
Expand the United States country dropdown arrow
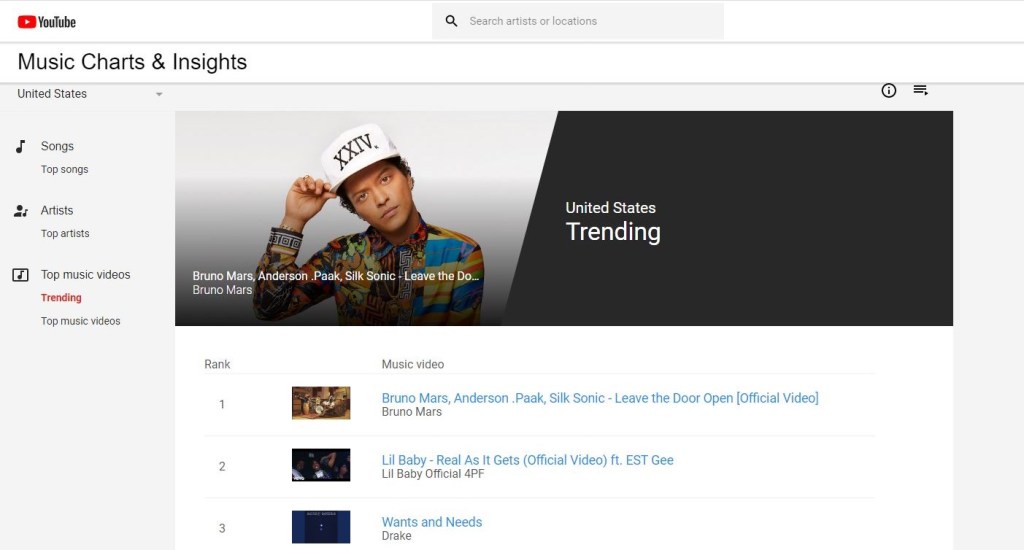[x=159, y=94]
